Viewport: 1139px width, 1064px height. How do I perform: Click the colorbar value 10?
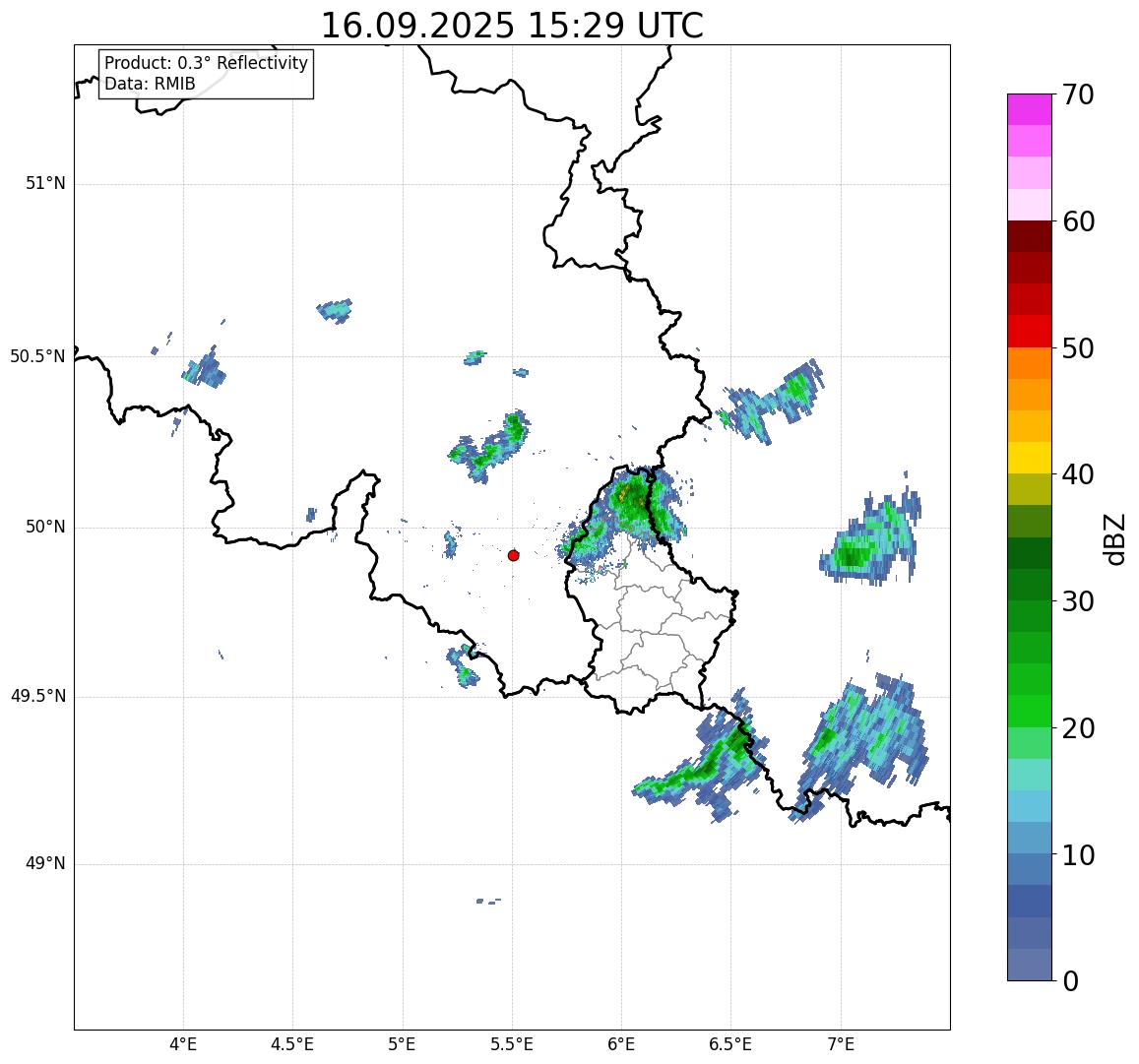[x=1078, y=855]
